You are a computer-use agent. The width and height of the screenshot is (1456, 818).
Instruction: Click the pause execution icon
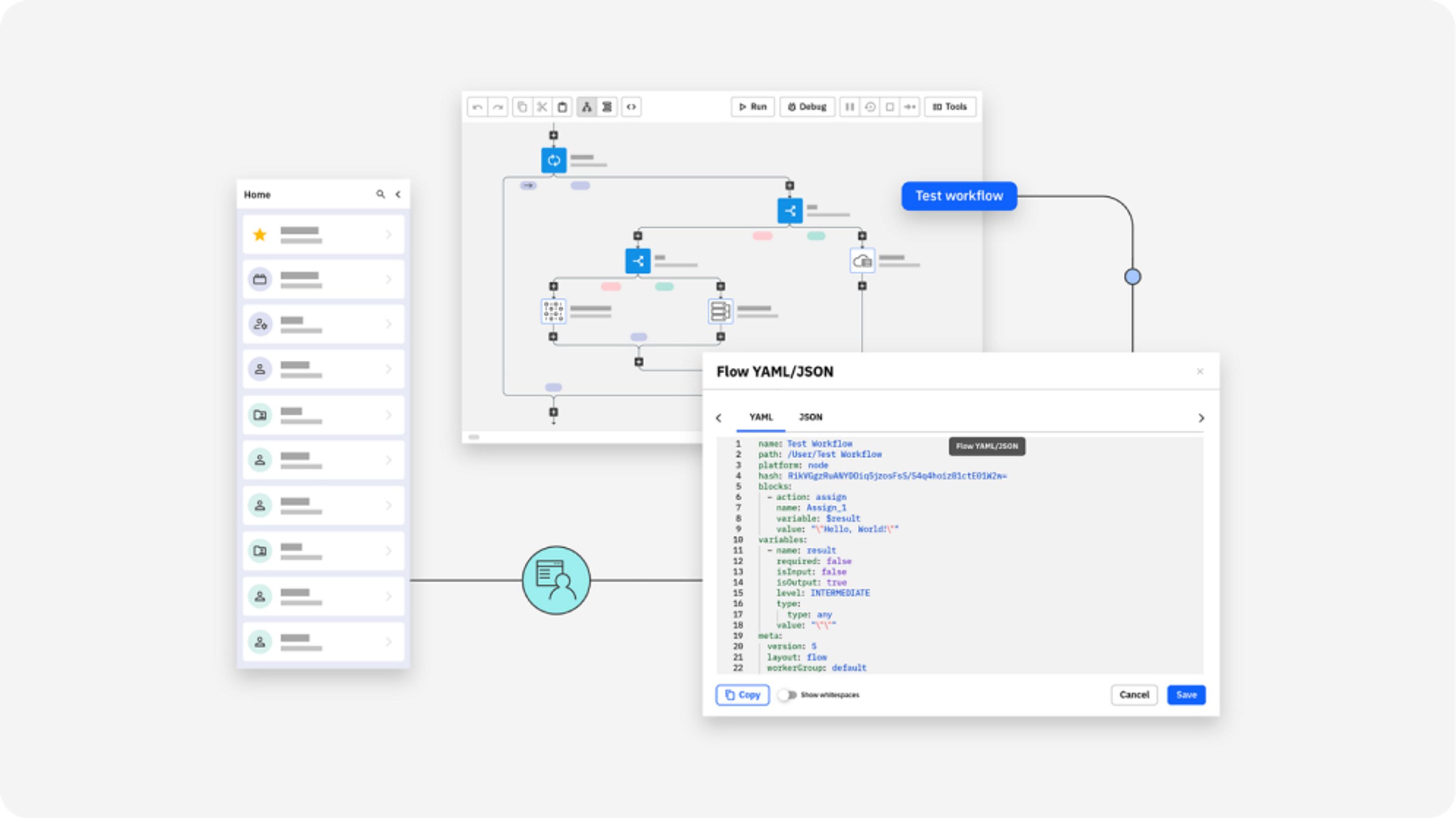point(849,107)
